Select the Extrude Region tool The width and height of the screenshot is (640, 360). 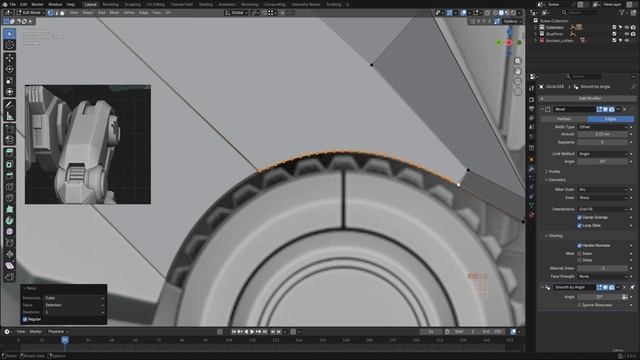(x=9, y=153)
